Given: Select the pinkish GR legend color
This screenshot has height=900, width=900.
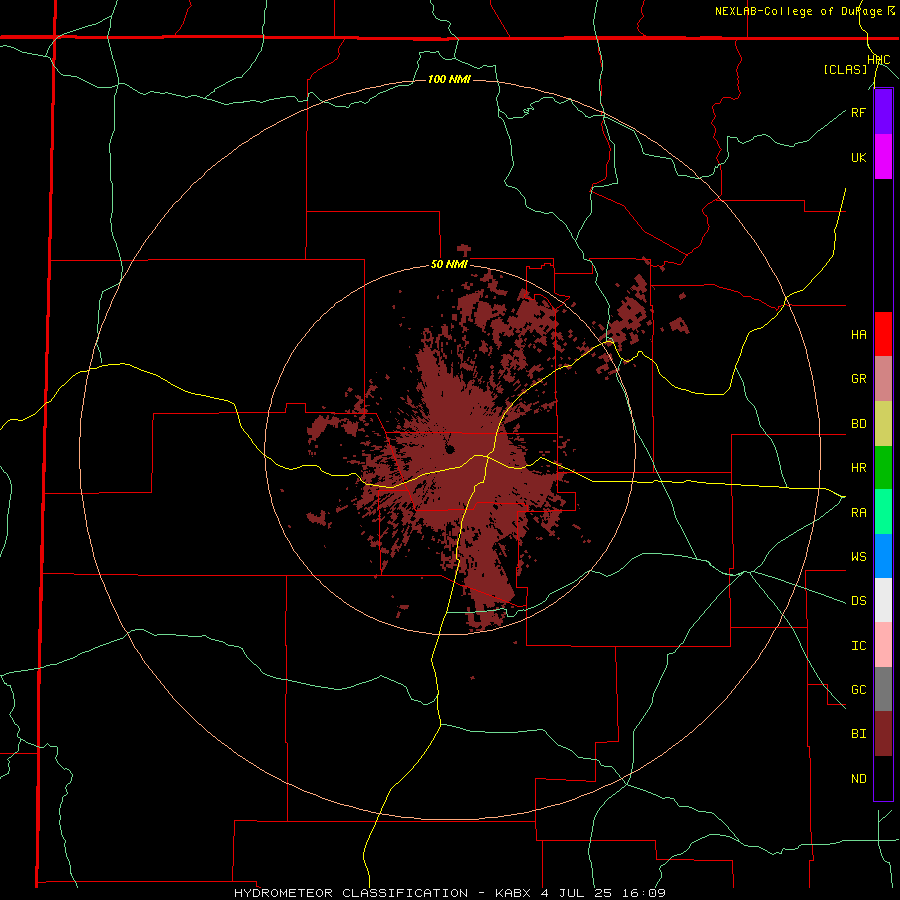Looking at the screenshot, I should 883,379.
